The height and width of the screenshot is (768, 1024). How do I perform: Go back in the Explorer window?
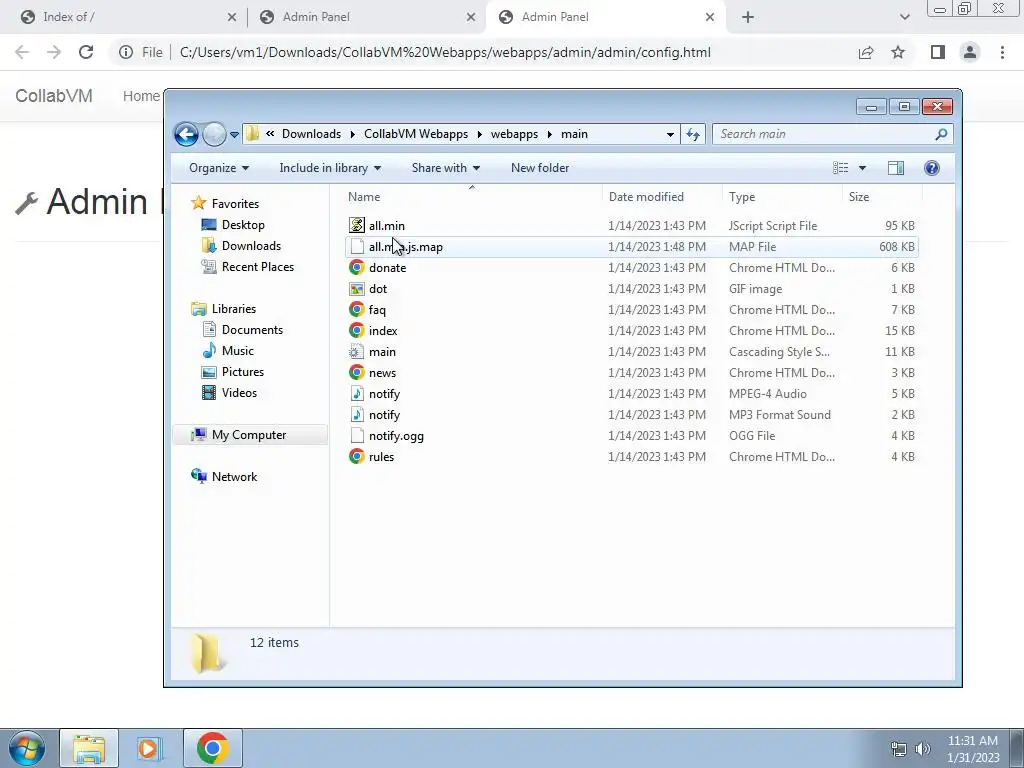186,135
